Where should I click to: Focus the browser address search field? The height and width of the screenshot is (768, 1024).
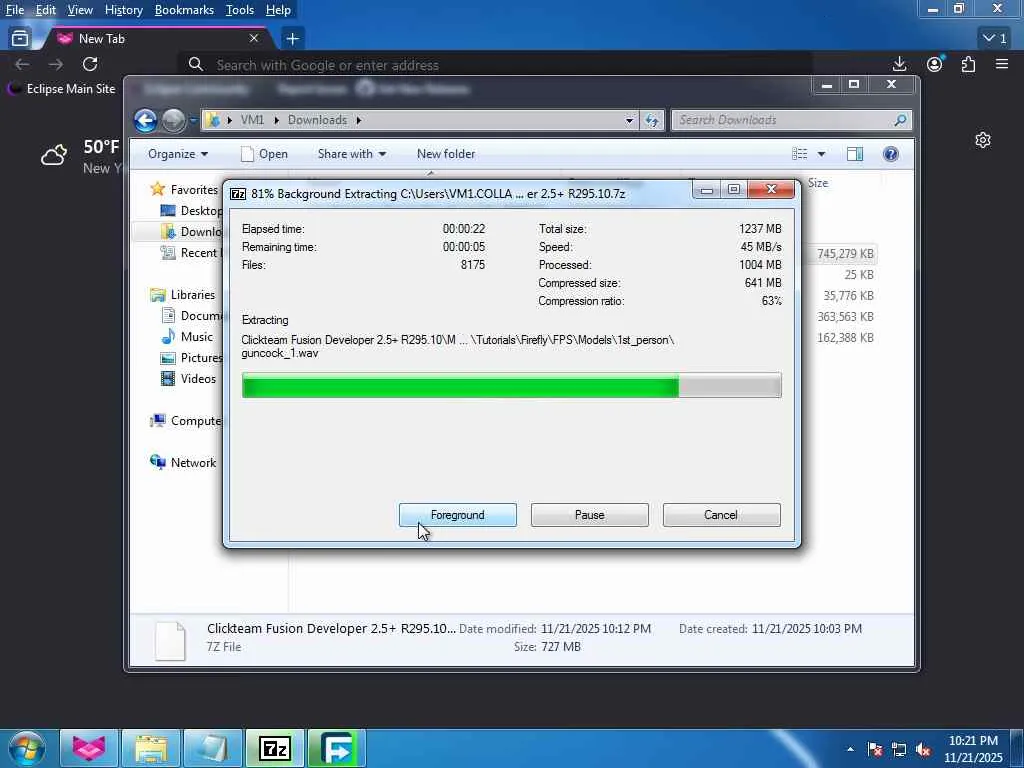pos(496,65)
